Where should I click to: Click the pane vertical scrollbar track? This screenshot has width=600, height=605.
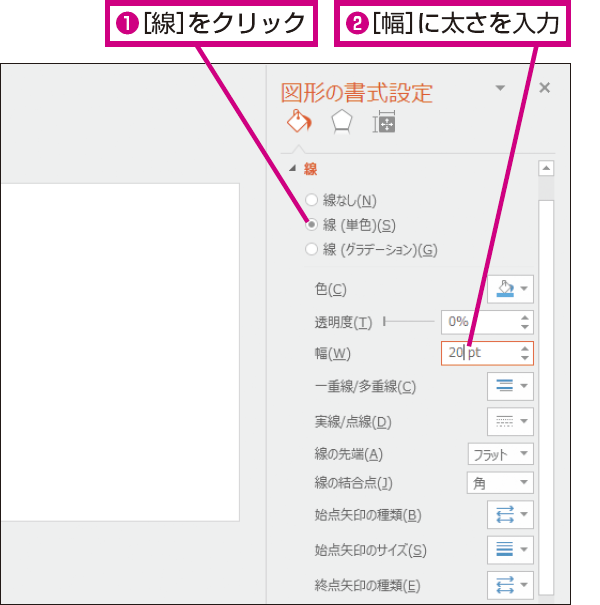tap(546, 386)
